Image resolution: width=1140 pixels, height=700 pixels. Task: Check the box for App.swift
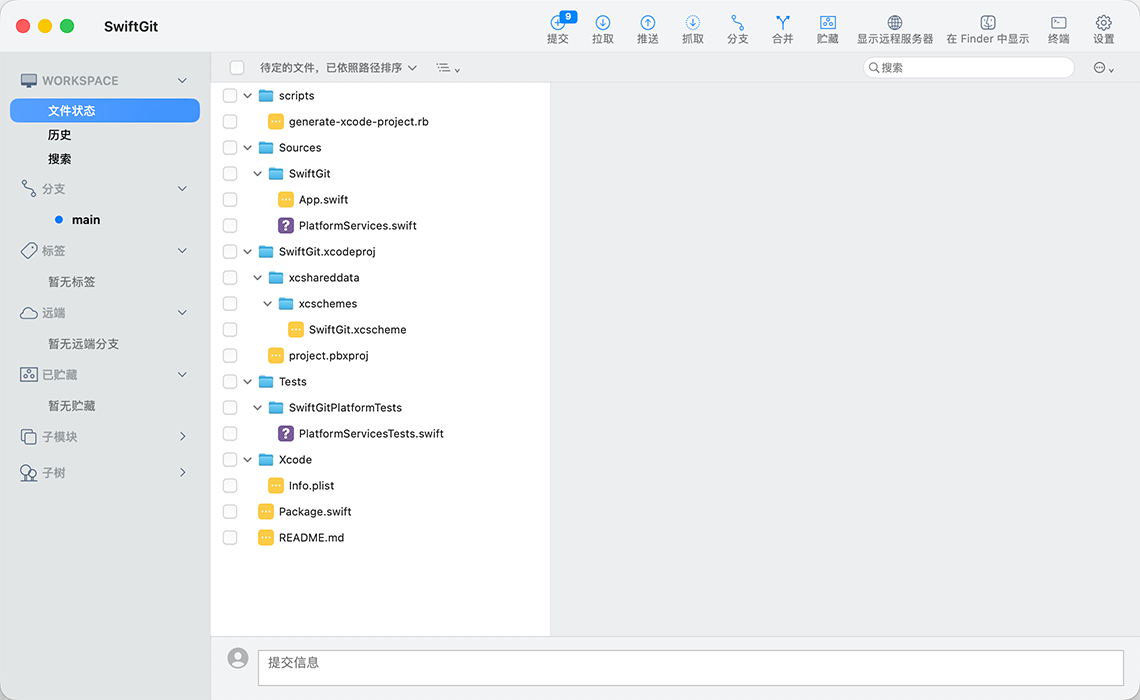click(230, 199)
